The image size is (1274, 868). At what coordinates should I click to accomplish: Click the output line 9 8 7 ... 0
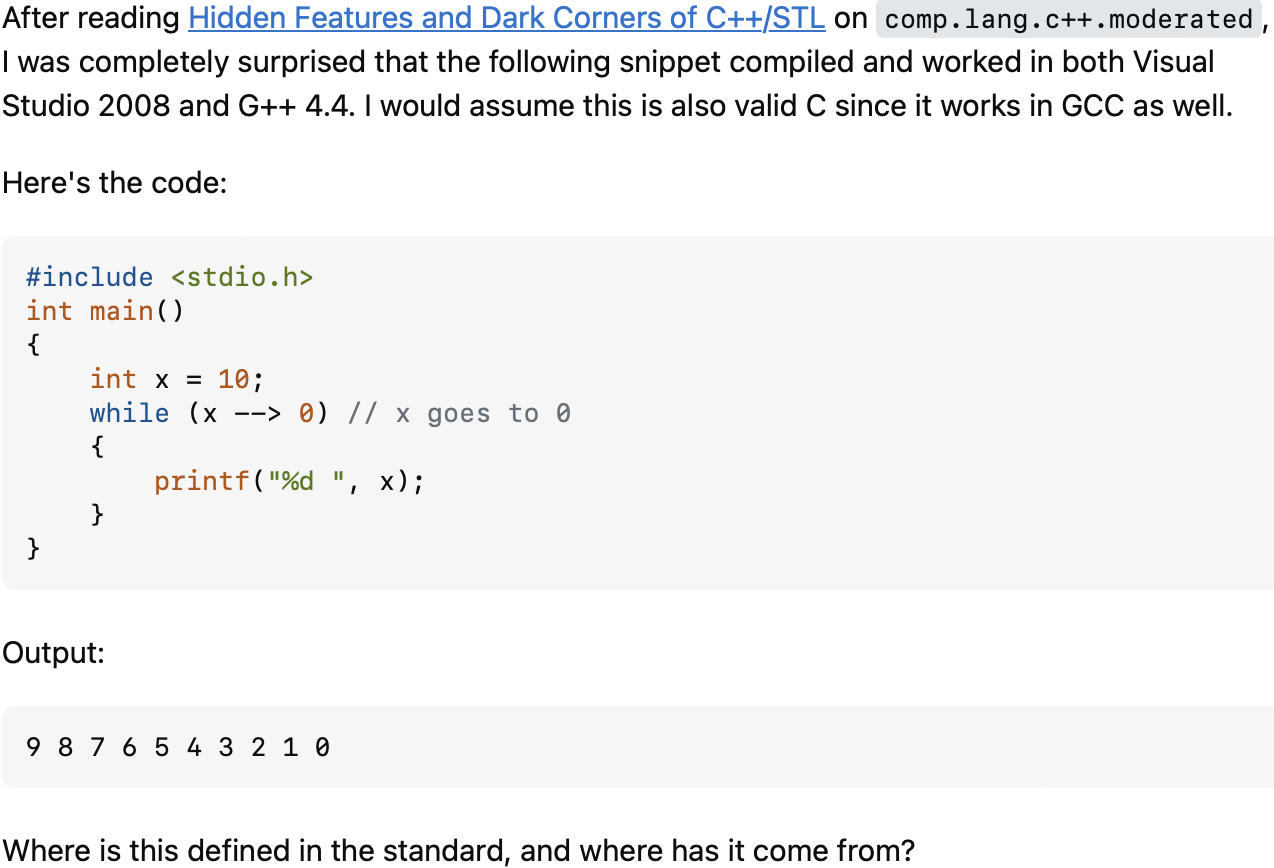point(178,747)
